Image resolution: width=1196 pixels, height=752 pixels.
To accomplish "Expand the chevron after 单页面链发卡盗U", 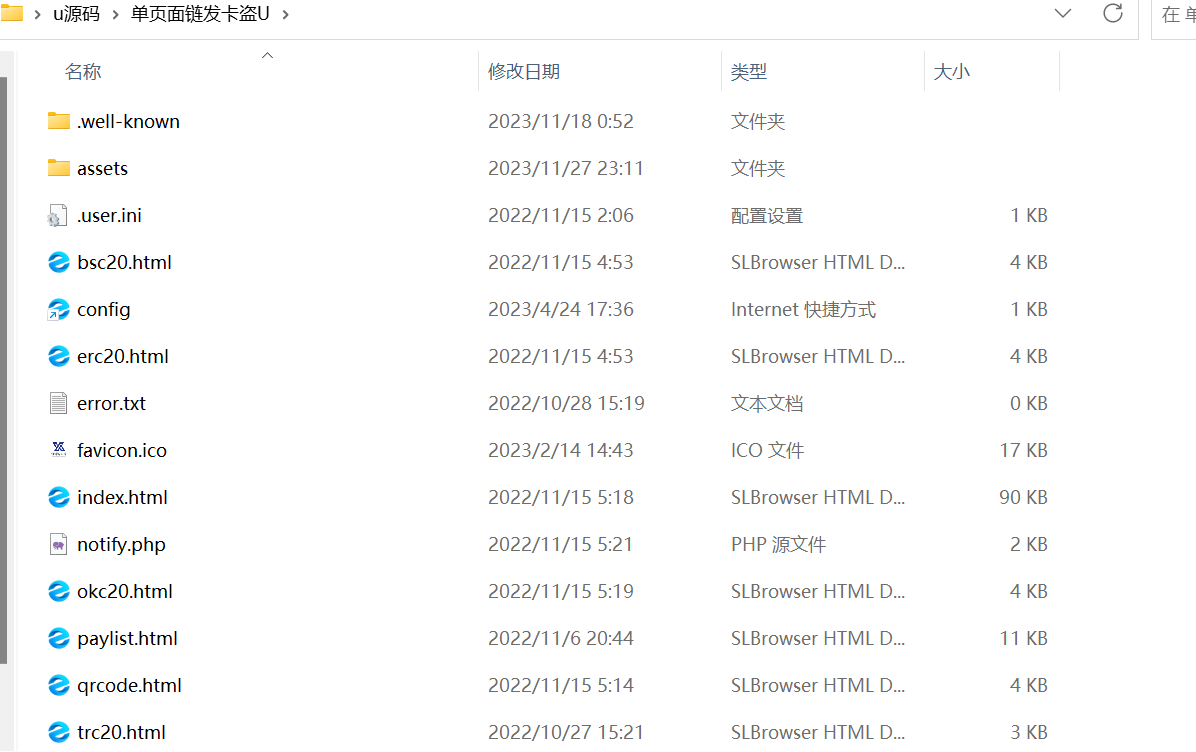I will tap(285, 14).
